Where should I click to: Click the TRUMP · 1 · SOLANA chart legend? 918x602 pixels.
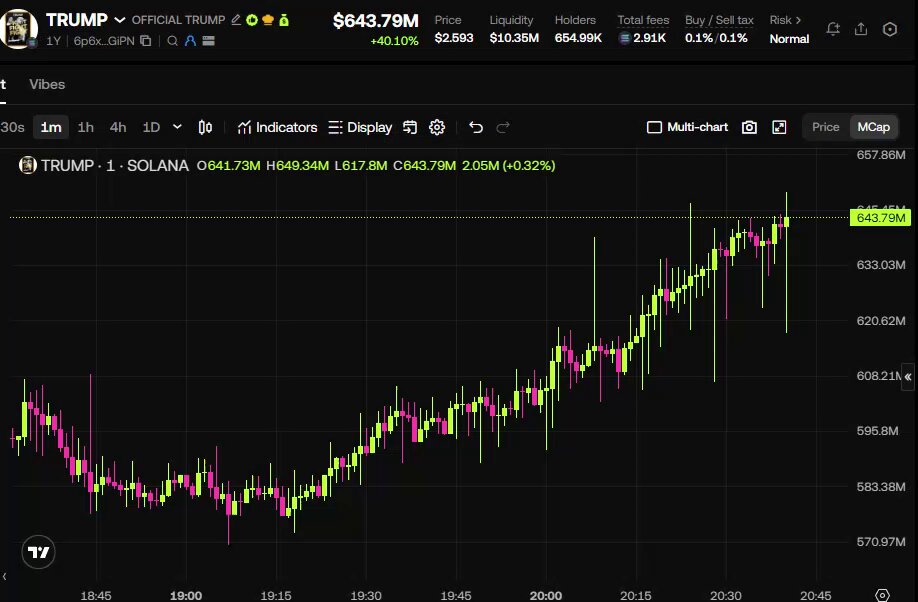pos(115,166)
